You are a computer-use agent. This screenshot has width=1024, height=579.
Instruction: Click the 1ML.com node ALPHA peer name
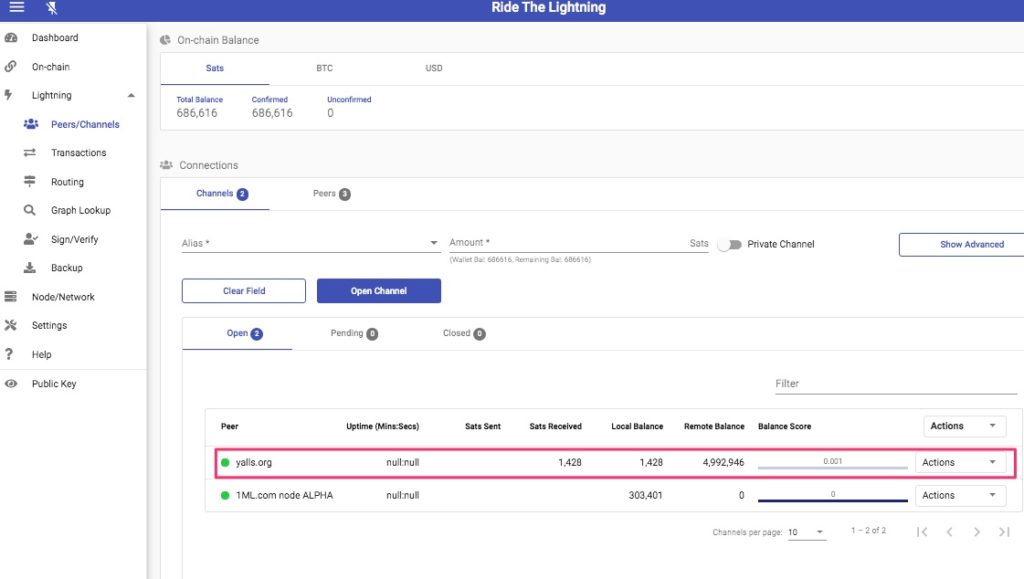click(x=284, y=495)
